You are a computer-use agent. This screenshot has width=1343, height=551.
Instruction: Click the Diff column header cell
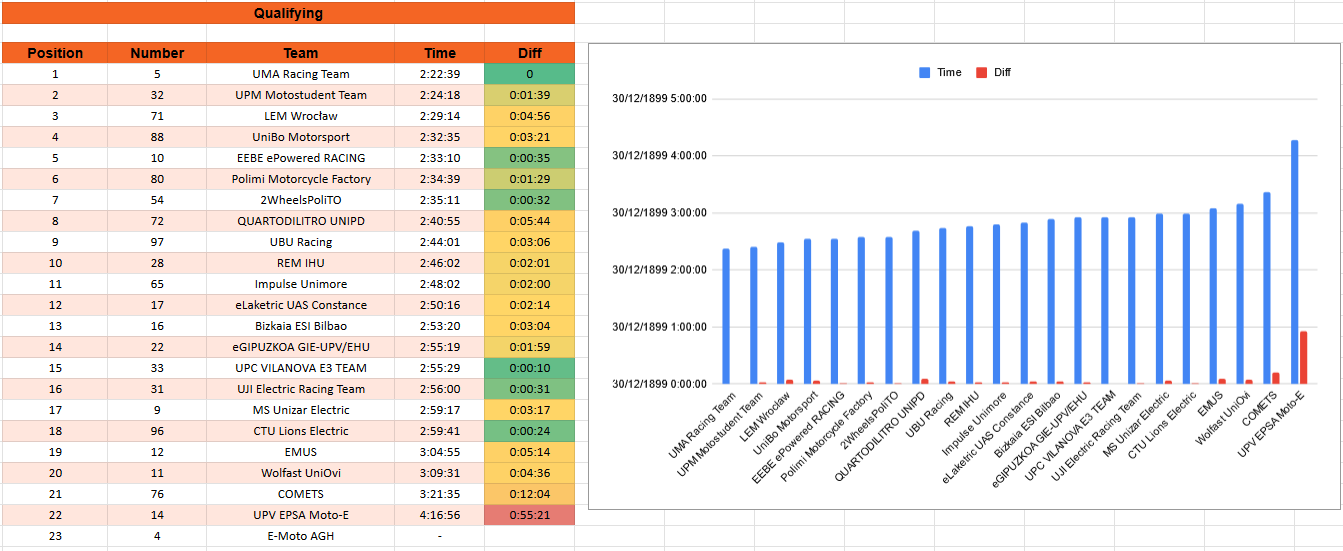click(x=530, y=53)
